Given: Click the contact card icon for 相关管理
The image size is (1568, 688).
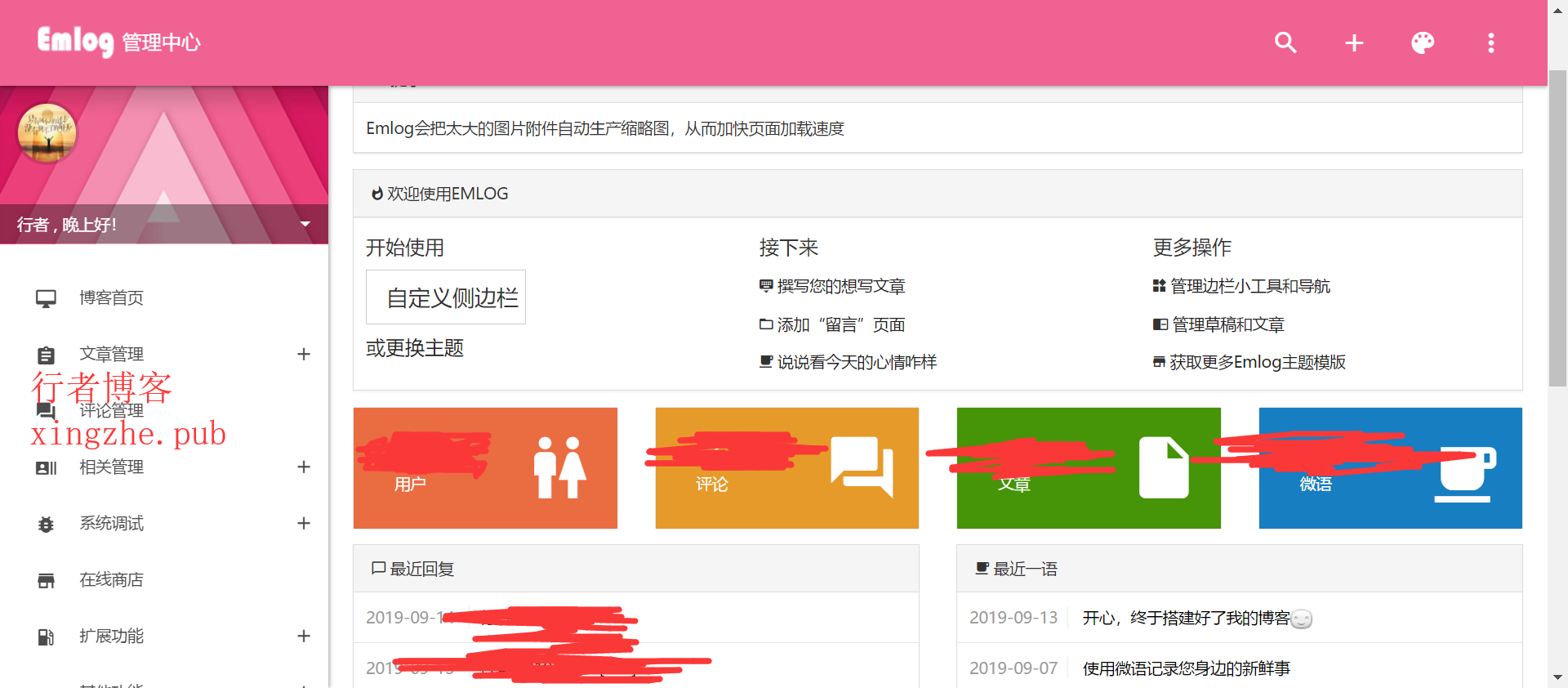Looking at the screenshot, I should 46,468.
